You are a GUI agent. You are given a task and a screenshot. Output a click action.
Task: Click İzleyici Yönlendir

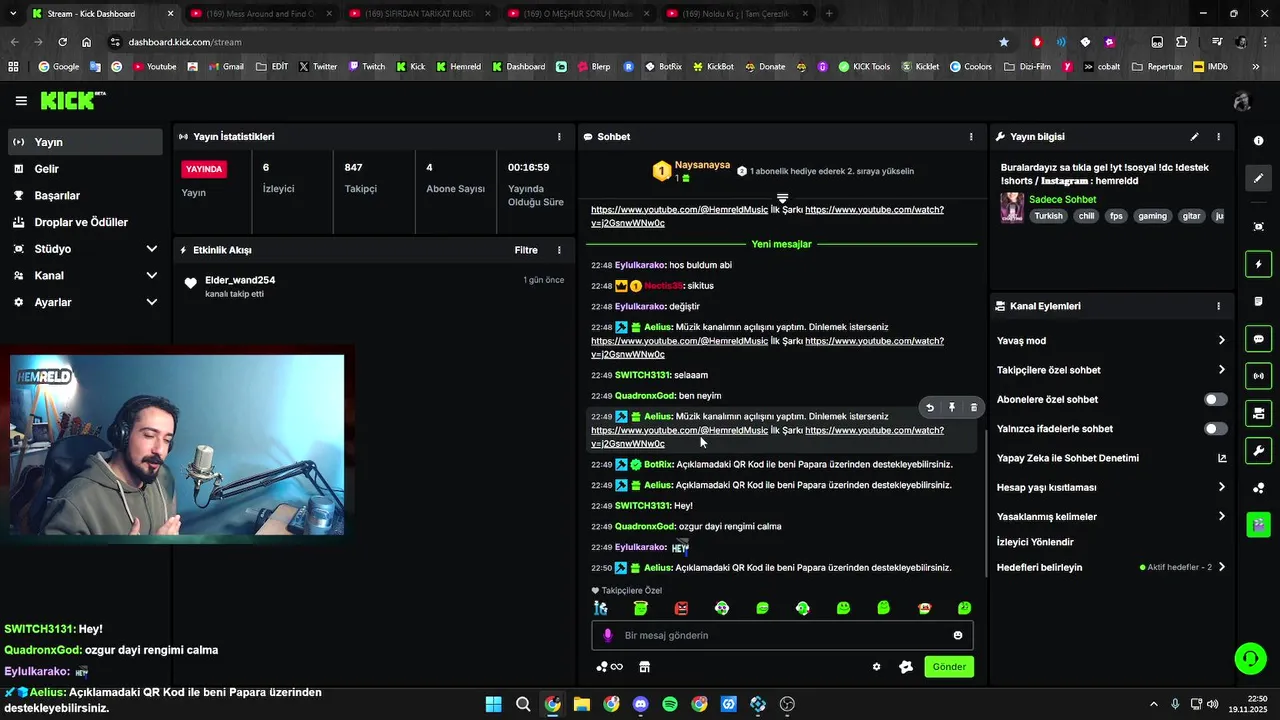click(x=1035, y=542)
